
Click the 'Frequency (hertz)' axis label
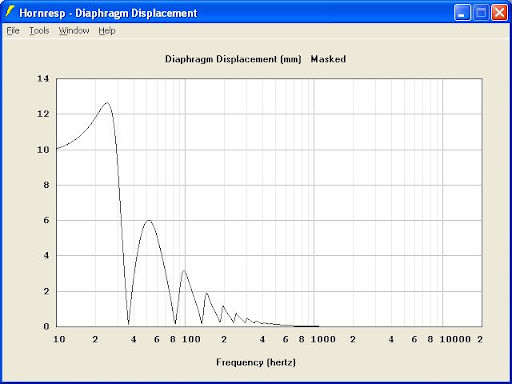[256, 362]
